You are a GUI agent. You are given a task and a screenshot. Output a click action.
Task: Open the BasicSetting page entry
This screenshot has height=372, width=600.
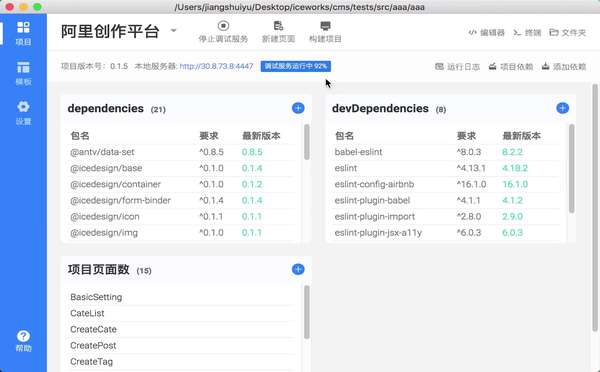pyautogui.click(x=183, y=297)
